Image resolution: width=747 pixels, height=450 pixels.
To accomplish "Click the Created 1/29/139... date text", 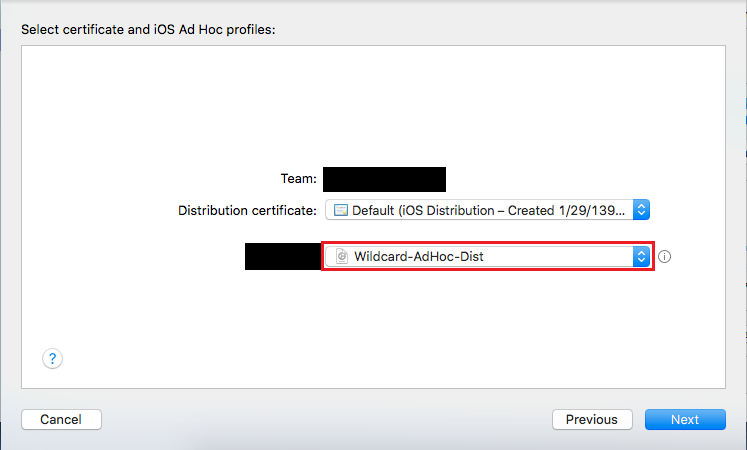I will click(566, 210).
